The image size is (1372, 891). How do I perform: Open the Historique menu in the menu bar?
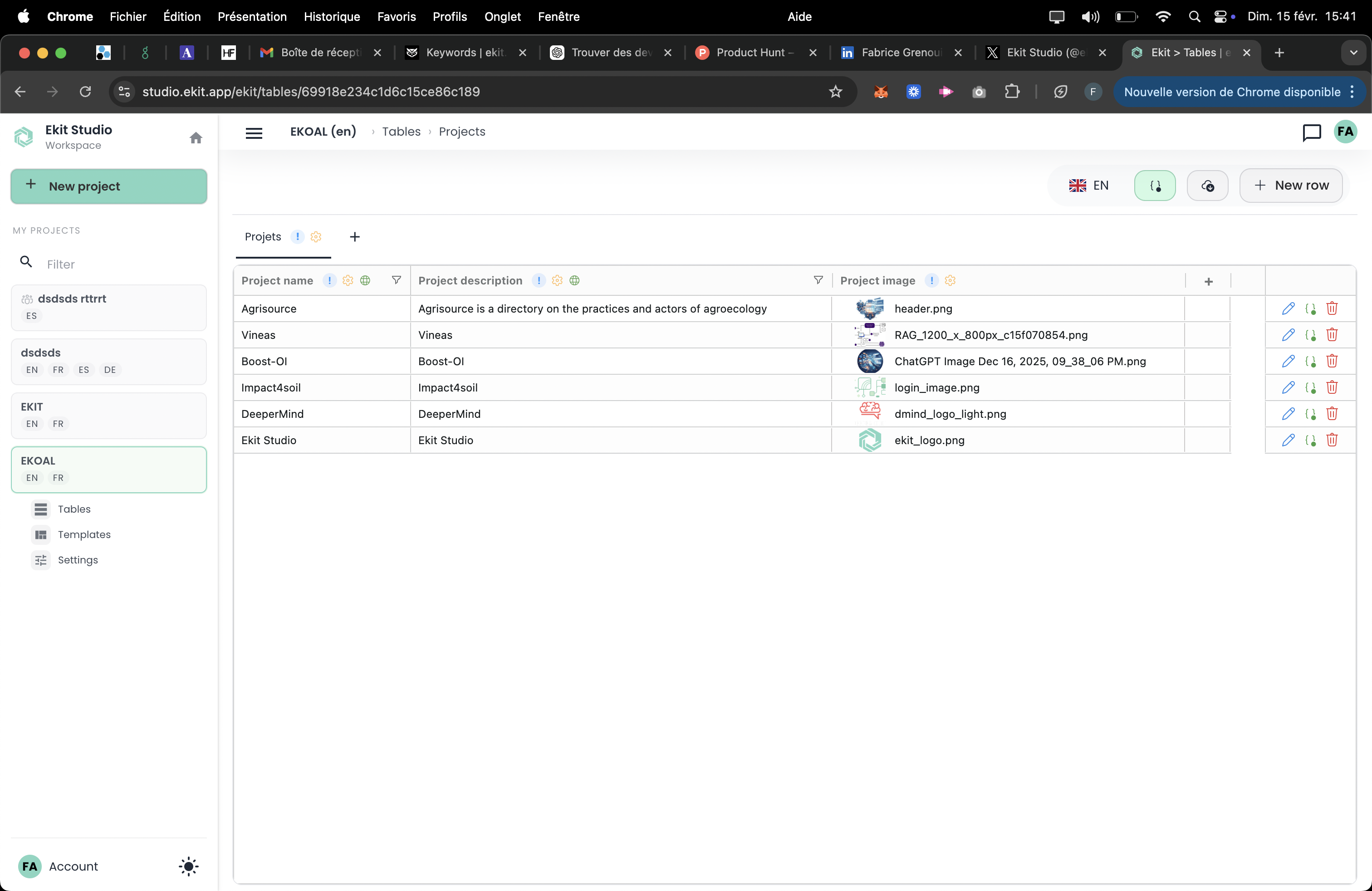332,17
